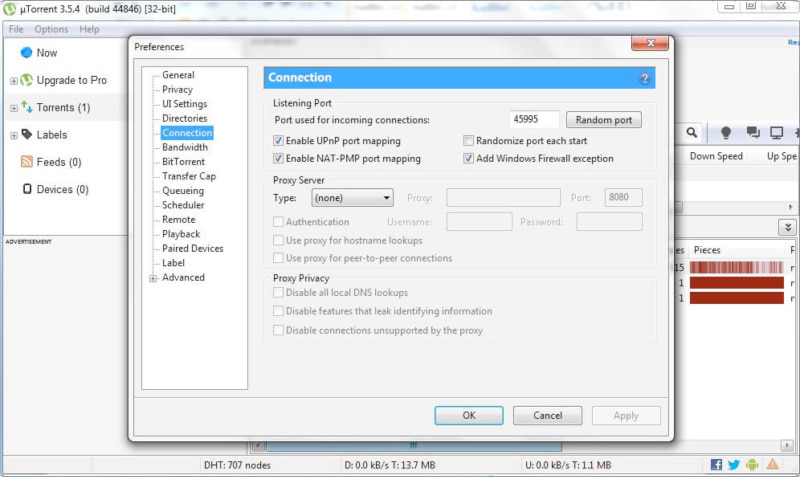This screenshot has width=800, height=477.
Task: Select General in preferences tree
Action: click(x=178, y=75)
